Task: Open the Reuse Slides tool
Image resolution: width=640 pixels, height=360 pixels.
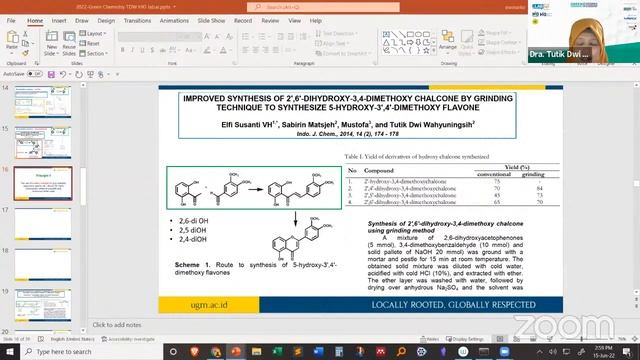Action: coord(69,43)
